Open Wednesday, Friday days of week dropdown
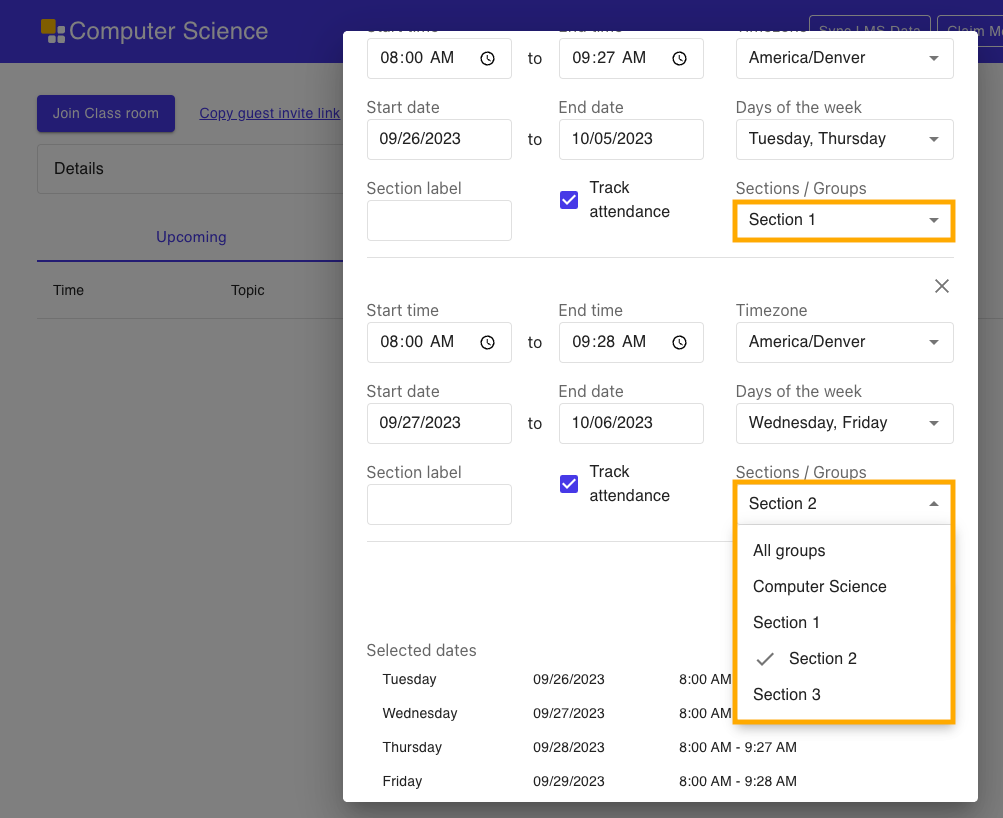 point(844,423)
